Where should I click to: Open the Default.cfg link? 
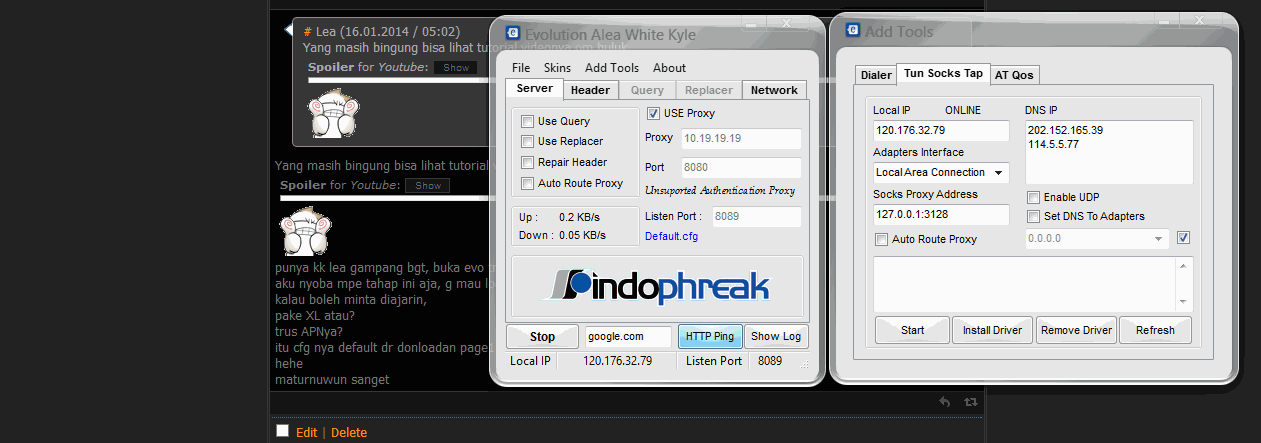pyautogui.click(x=671, y=236)
